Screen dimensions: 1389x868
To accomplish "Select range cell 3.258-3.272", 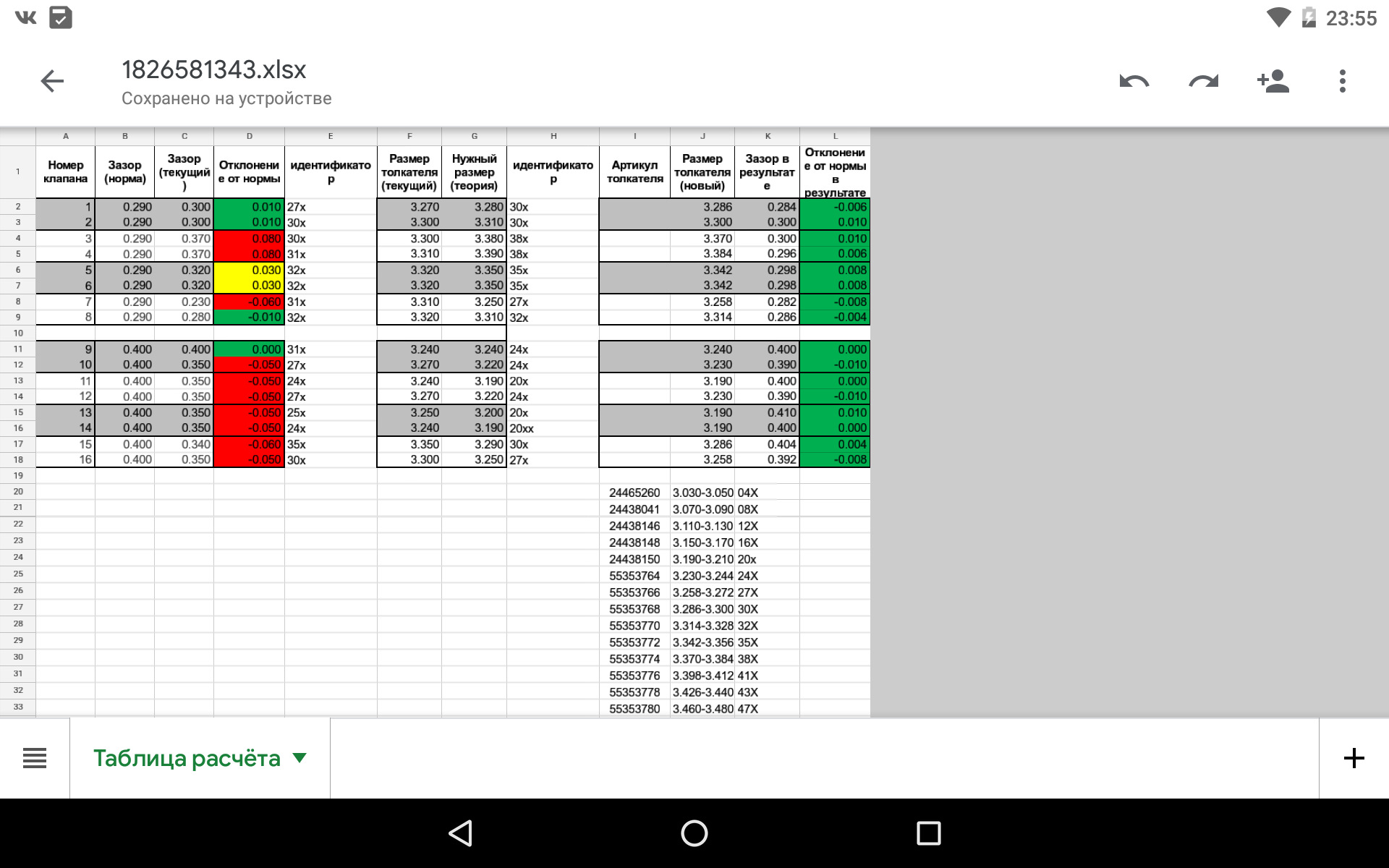I will (702, 592).
